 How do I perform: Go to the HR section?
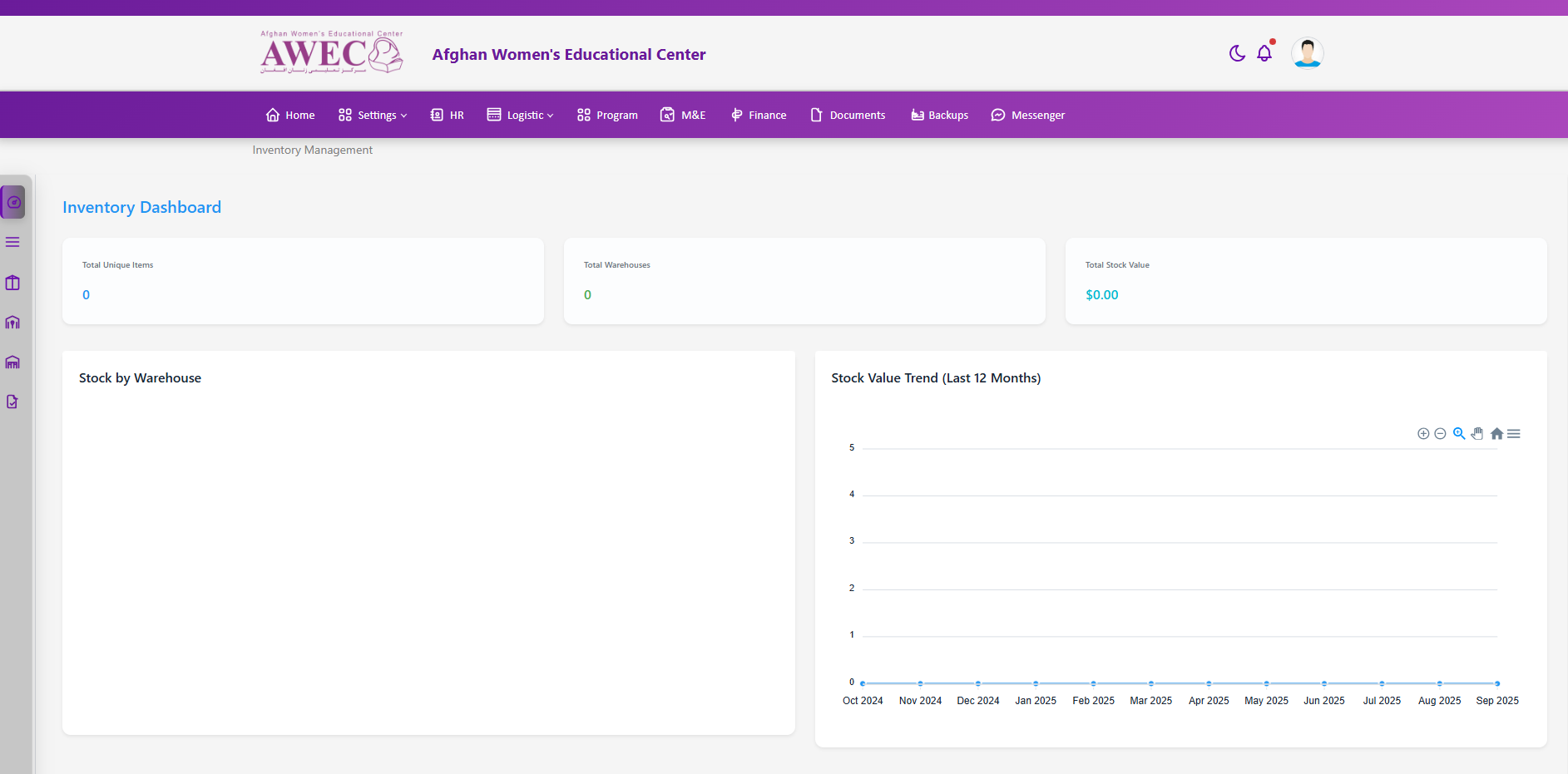coord(447,115)
